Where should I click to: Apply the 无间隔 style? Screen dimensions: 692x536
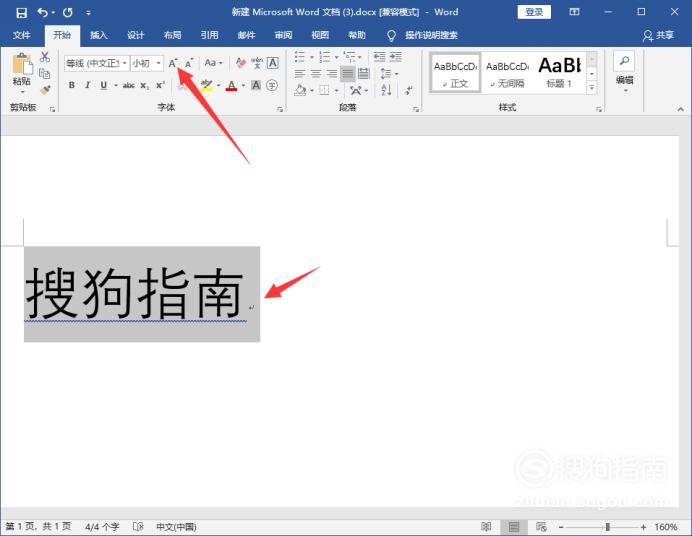pos(507,73)
